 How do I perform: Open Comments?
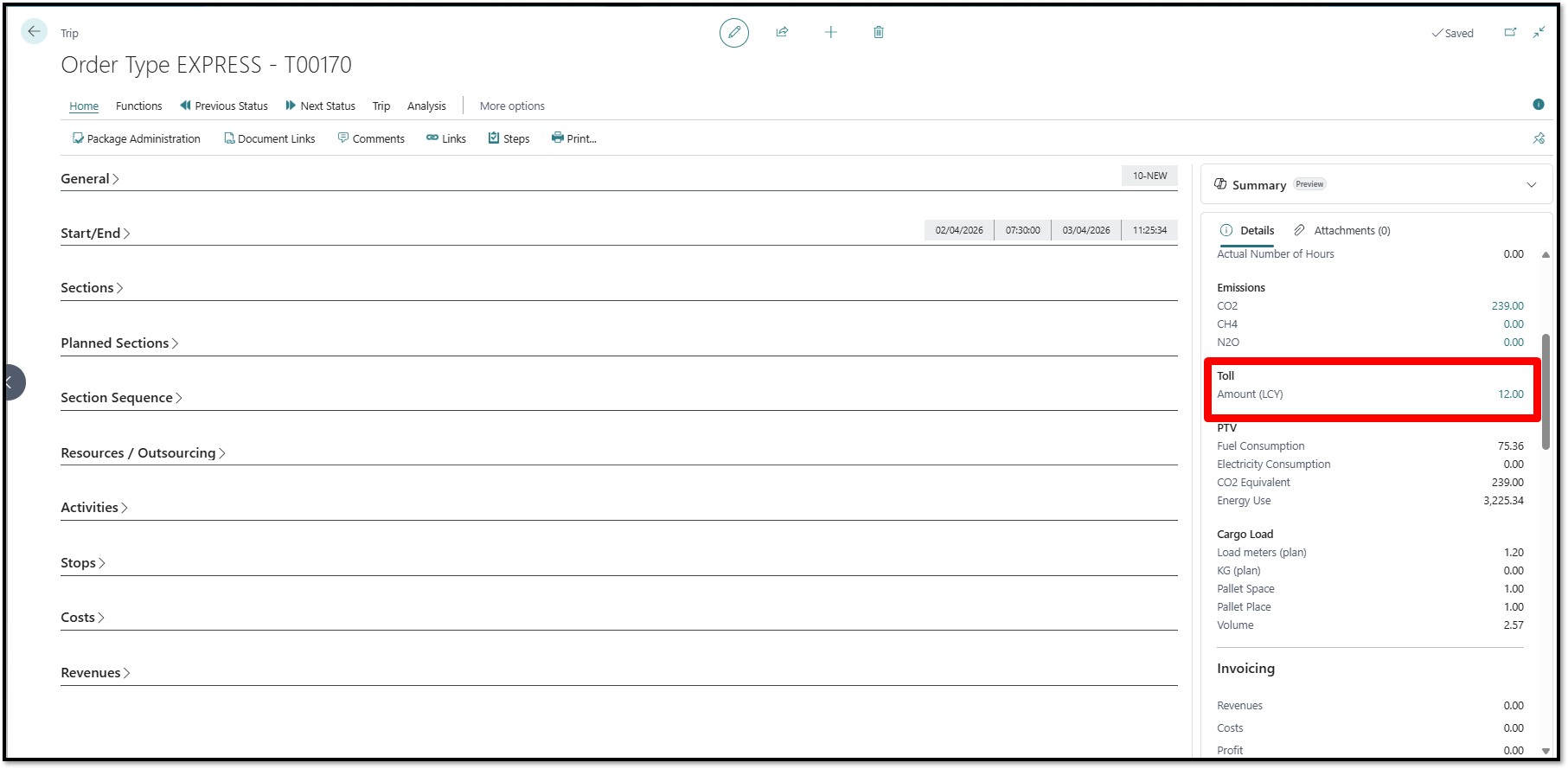point(371,138)
